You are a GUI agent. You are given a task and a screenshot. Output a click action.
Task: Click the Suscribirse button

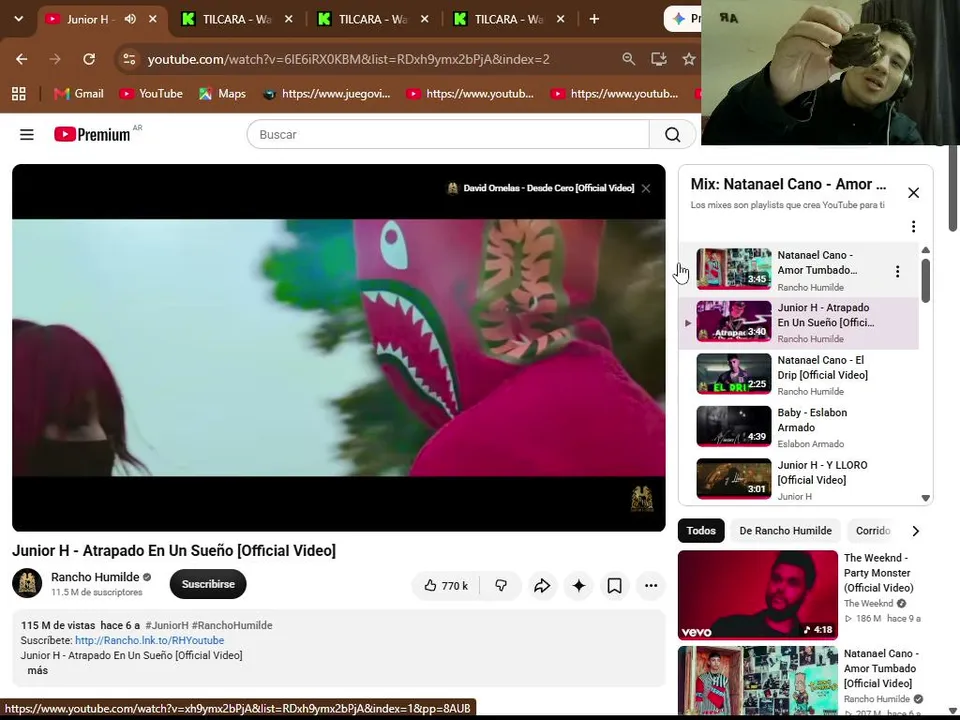point(208,584)
